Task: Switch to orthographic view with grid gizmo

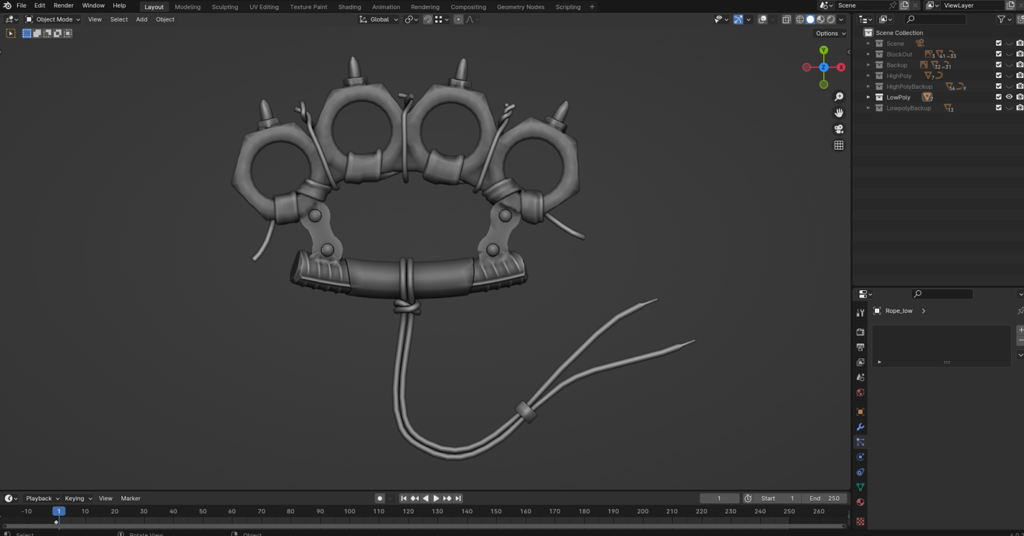Action: tap(839, 145)
